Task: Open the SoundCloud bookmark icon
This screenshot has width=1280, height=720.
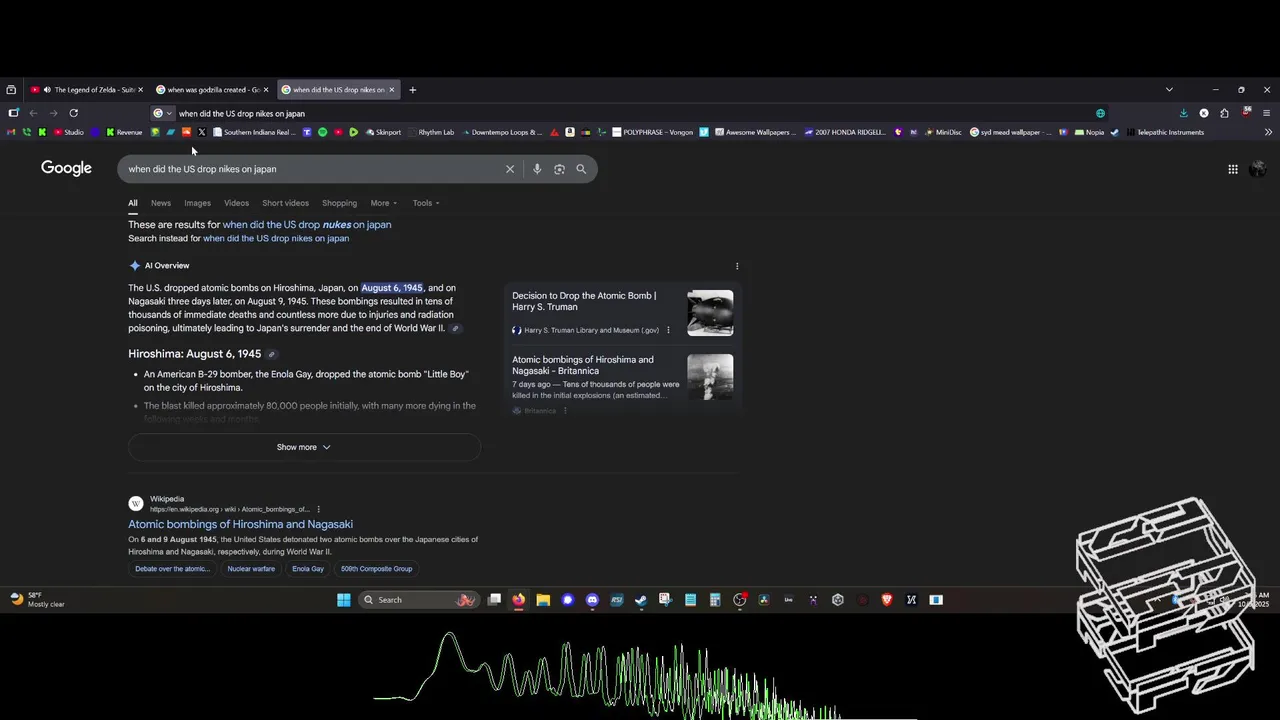Action: click(x=186, y=132)
